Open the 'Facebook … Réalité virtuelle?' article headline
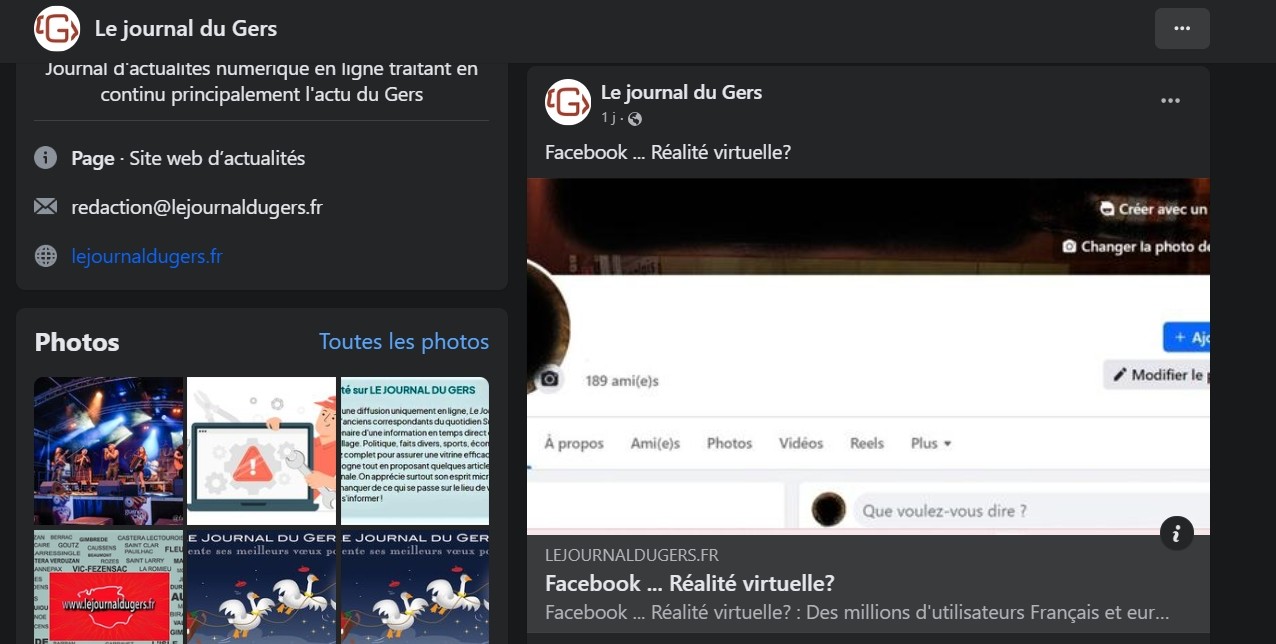 coord(690,583)
